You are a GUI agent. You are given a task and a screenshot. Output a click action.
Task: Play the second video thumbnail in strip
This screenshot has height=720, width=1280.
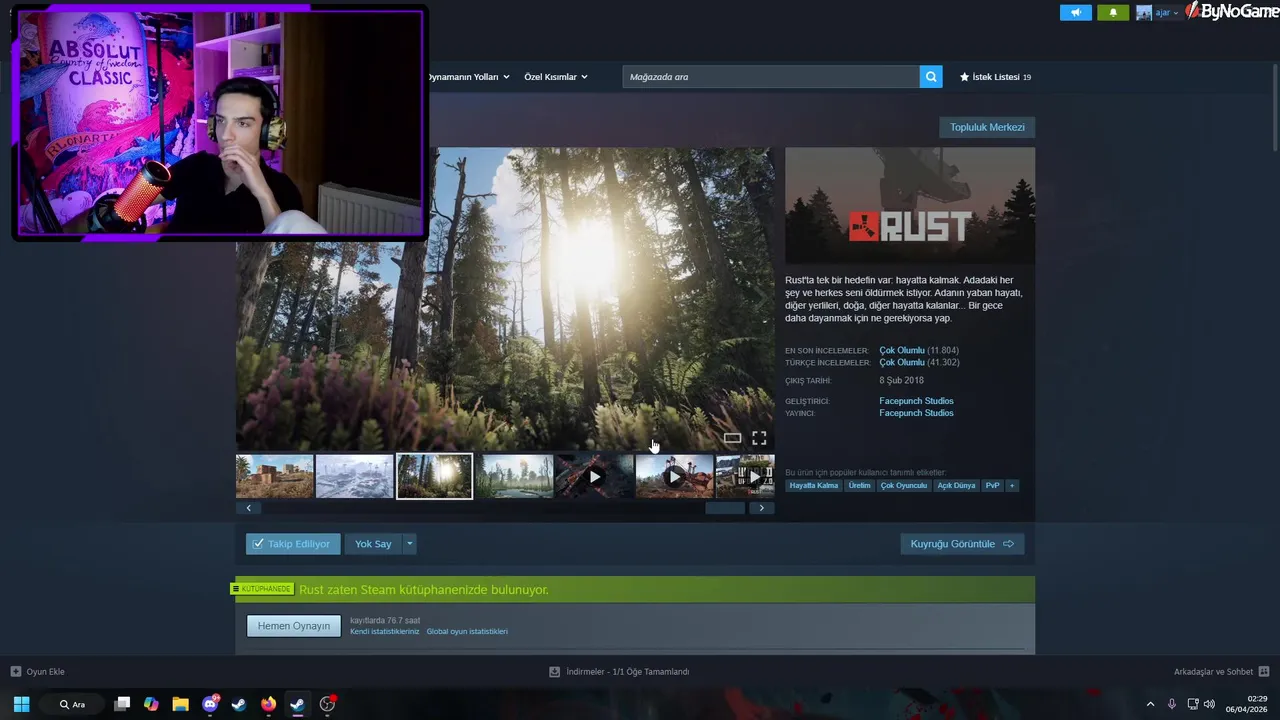674,476
